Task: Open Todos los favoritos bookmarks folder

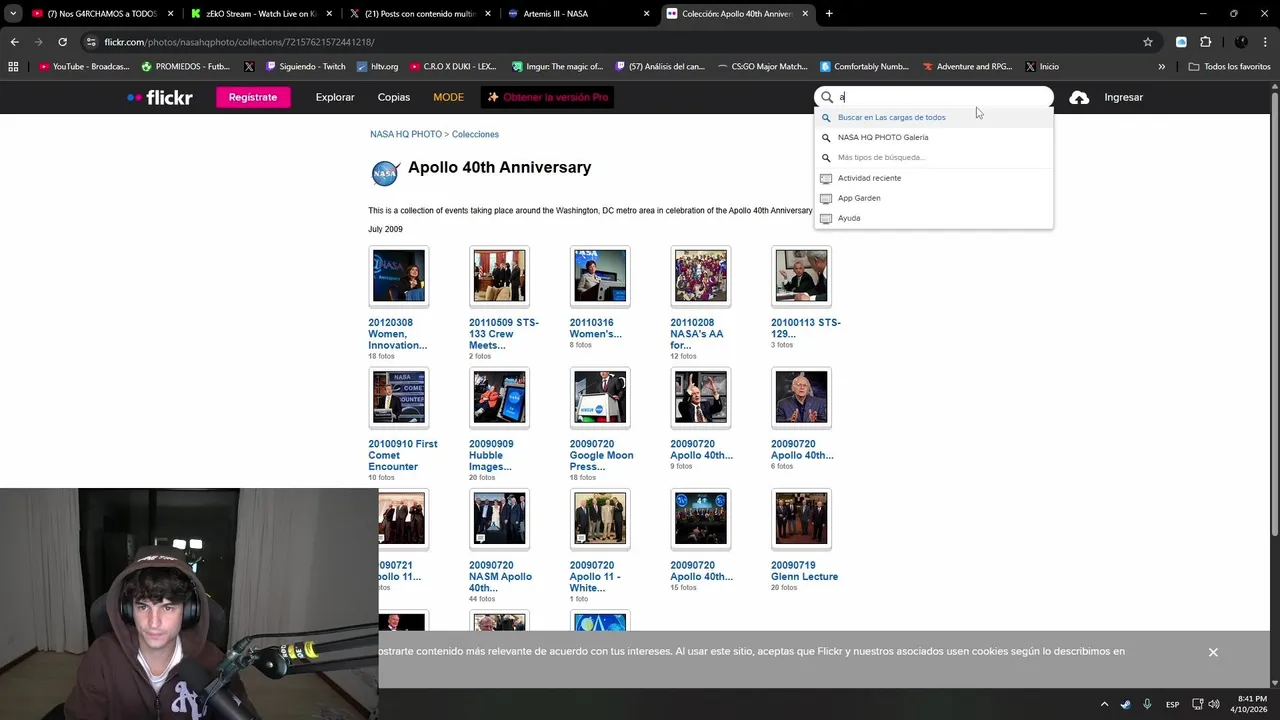Action: (1230, 67)
